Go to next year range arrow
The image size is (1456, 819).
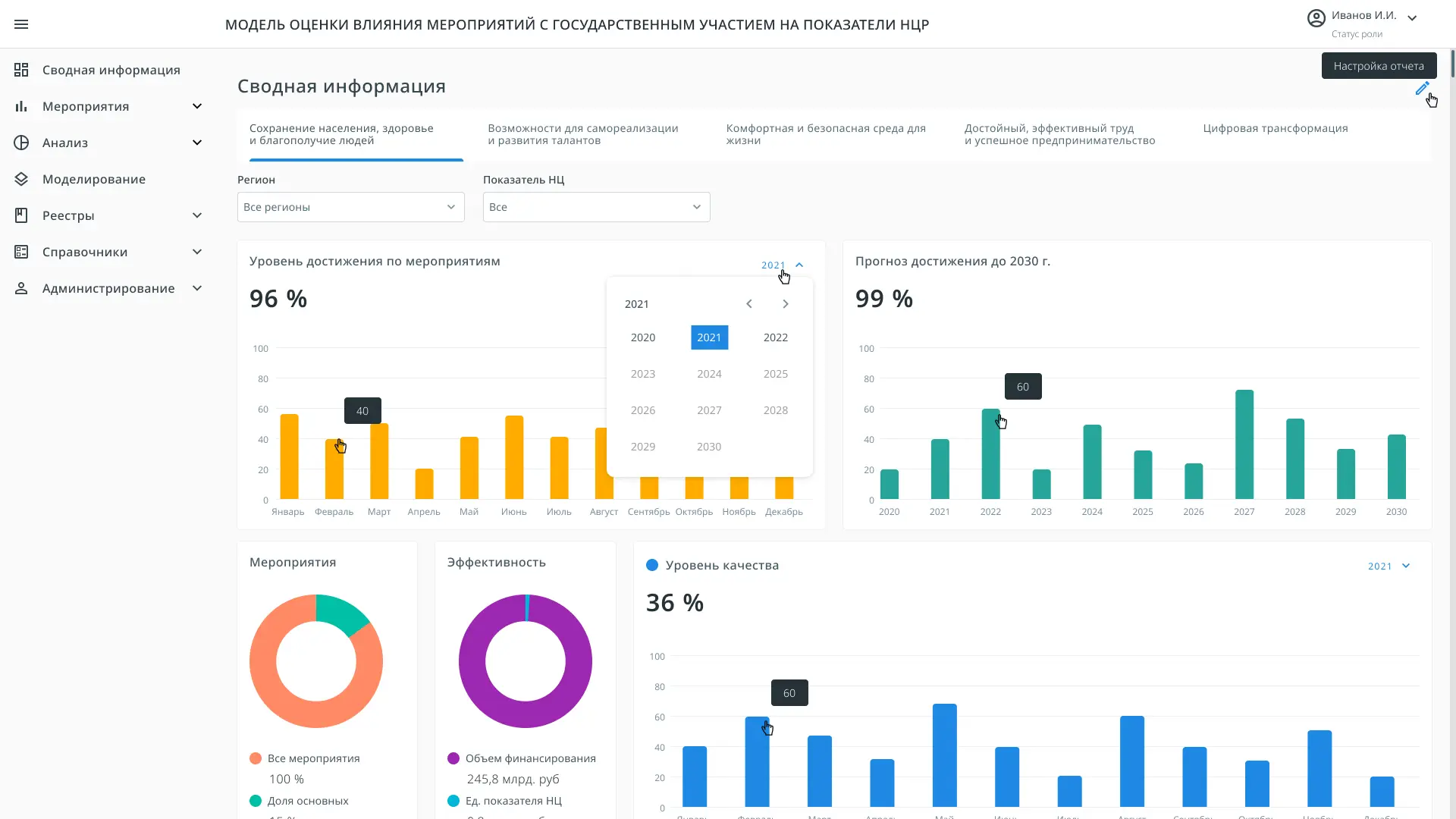785,304
